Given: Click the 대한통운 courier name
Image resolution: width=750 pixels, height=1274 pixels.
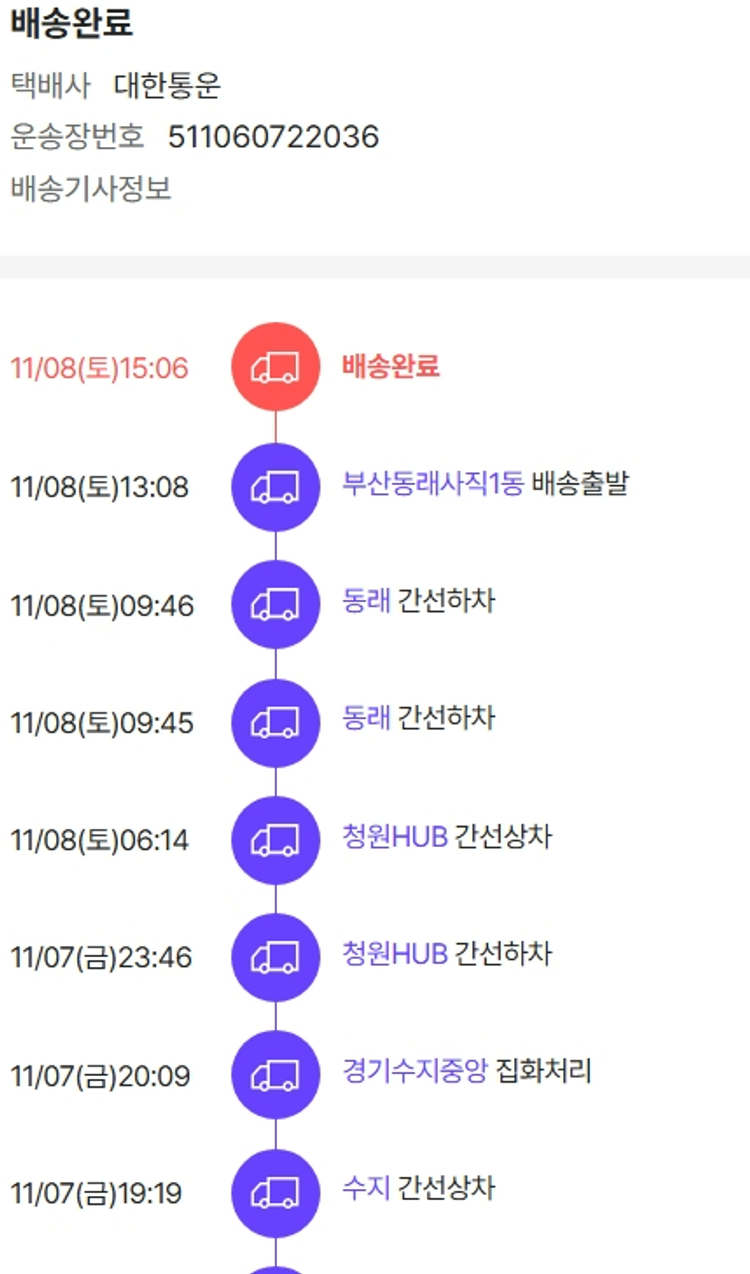Looking at the screenshot, I should click(x=167, y=86).
